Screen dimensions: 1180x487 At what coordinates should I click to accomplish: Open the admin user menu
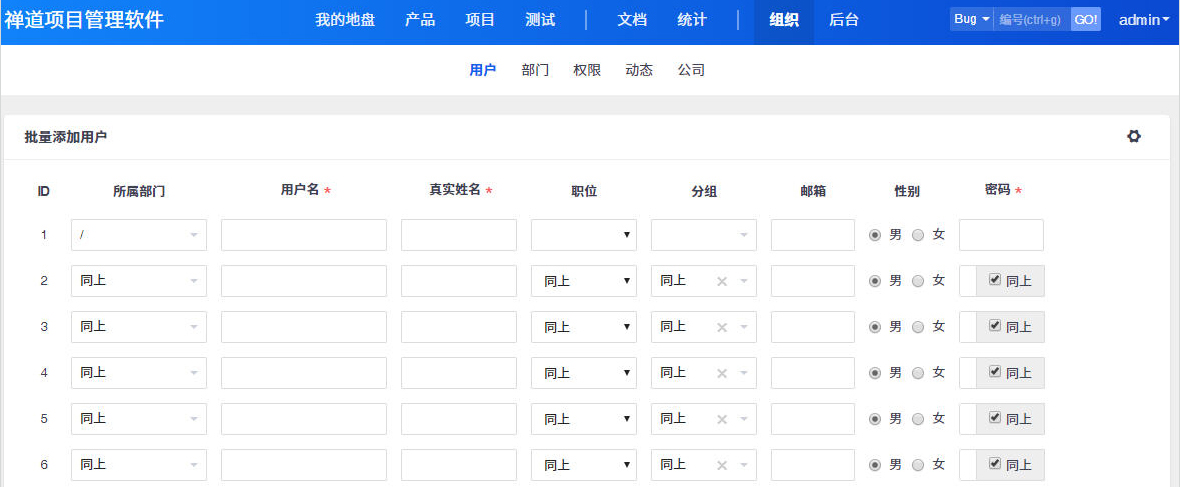click(x=1143, y=20)
